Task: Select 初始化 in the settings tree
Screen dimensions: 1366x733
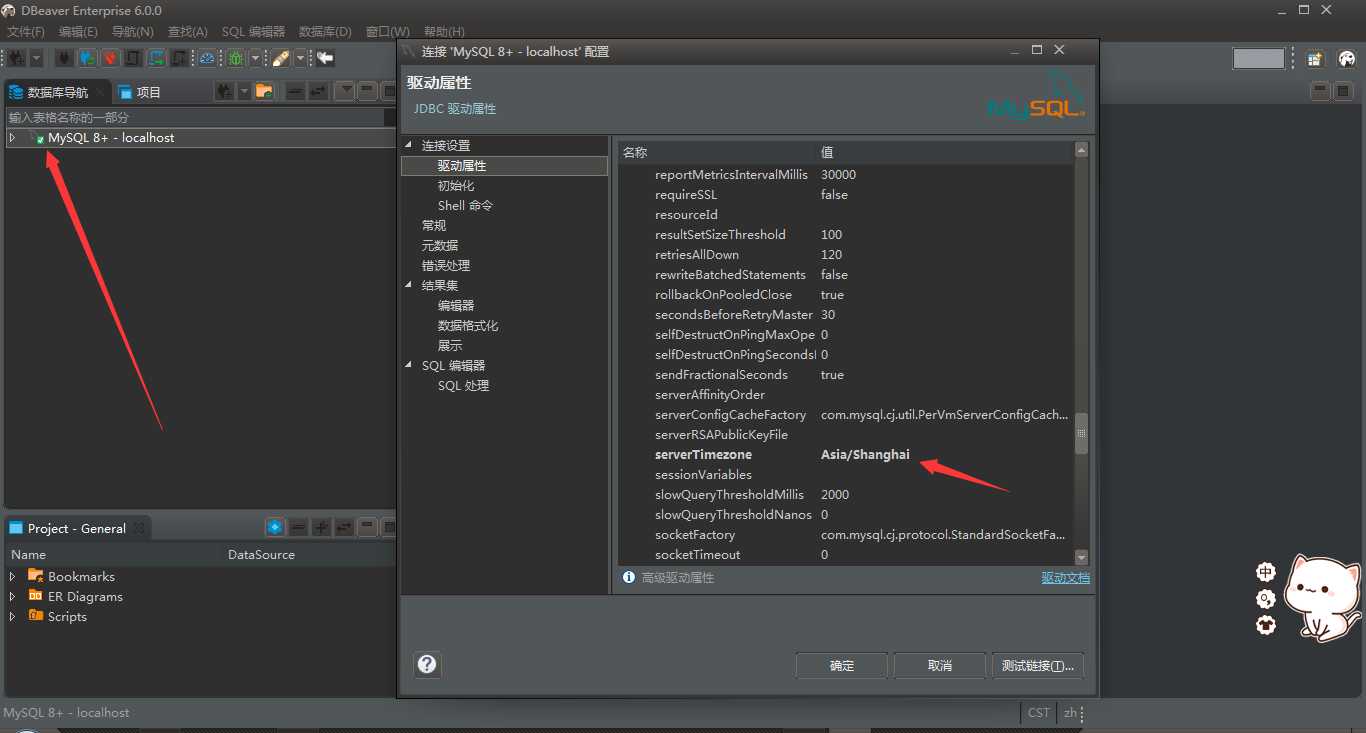Action: (456, 185)
